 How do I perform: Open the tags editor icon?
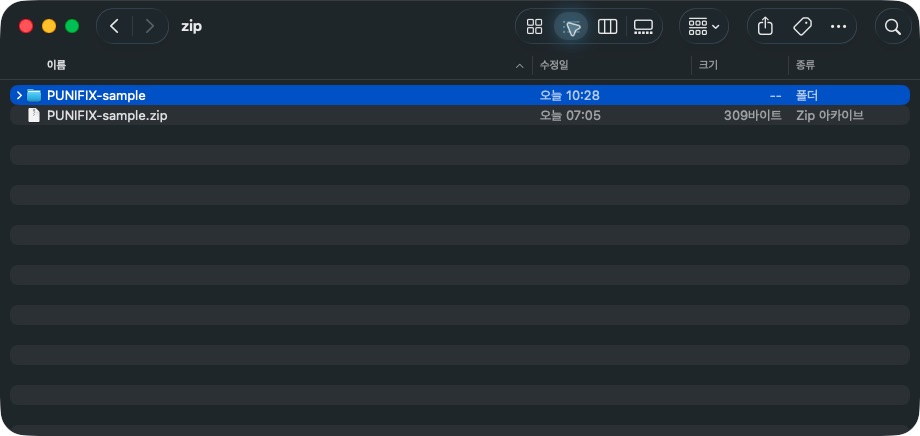click(802, 26)
